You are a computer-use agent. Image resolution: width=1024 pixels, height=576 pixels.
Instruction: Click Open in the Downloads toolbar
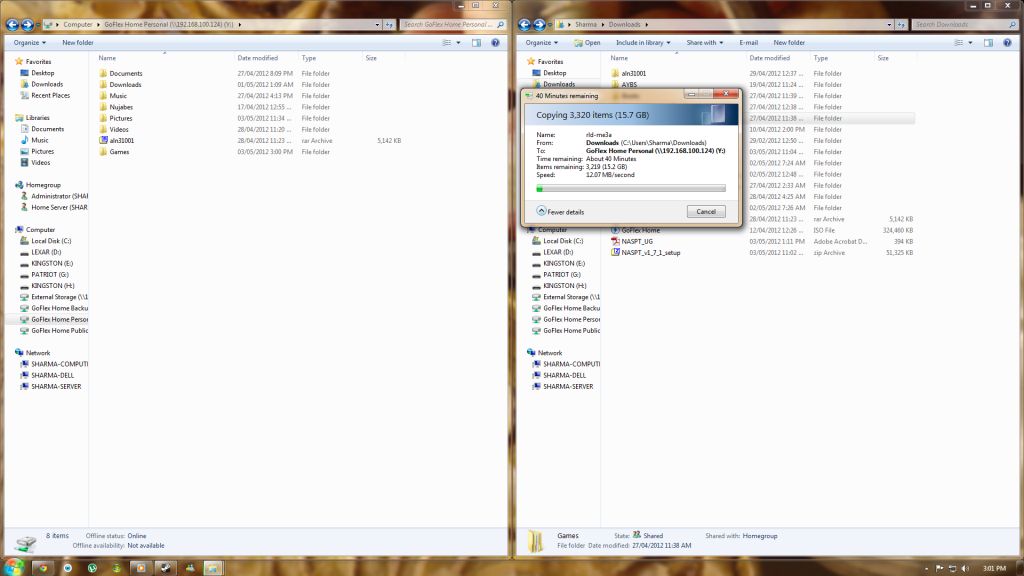click(x=592, y=43)
